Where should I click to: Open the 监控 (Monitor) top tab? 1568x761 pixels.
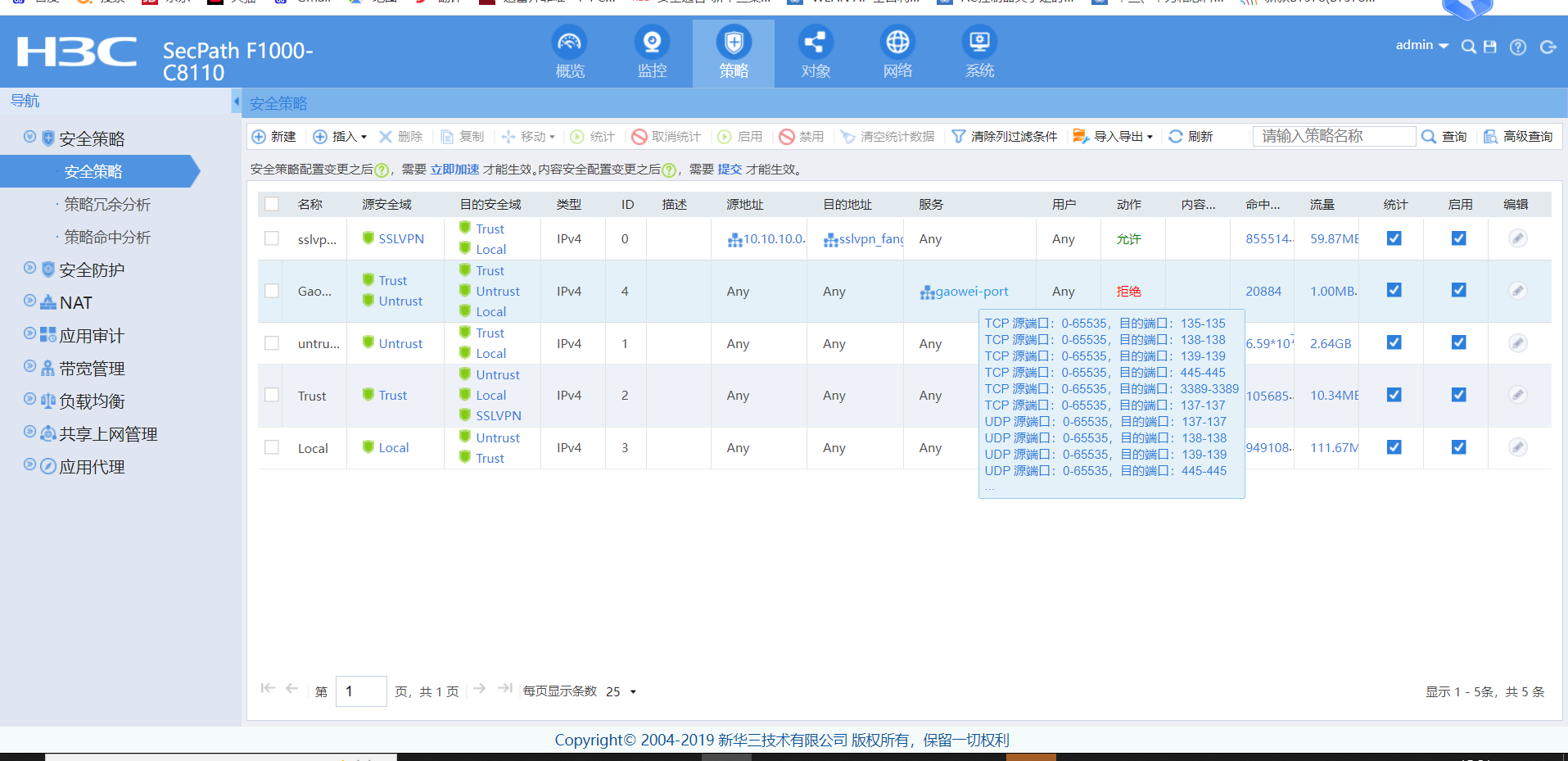click(x=652, y=52)
